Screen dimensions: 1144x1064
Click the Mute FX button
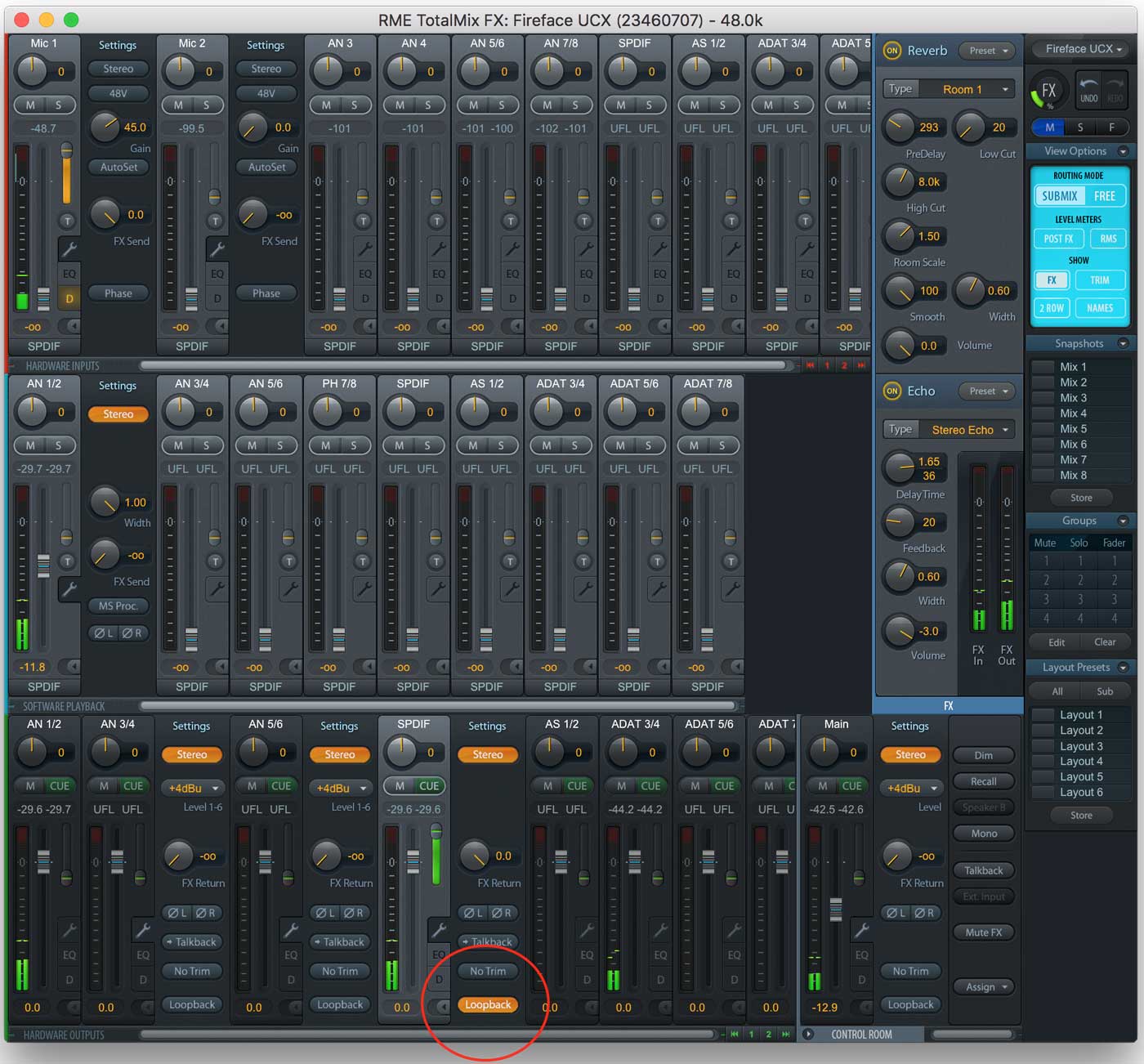(x=983, y=932)
